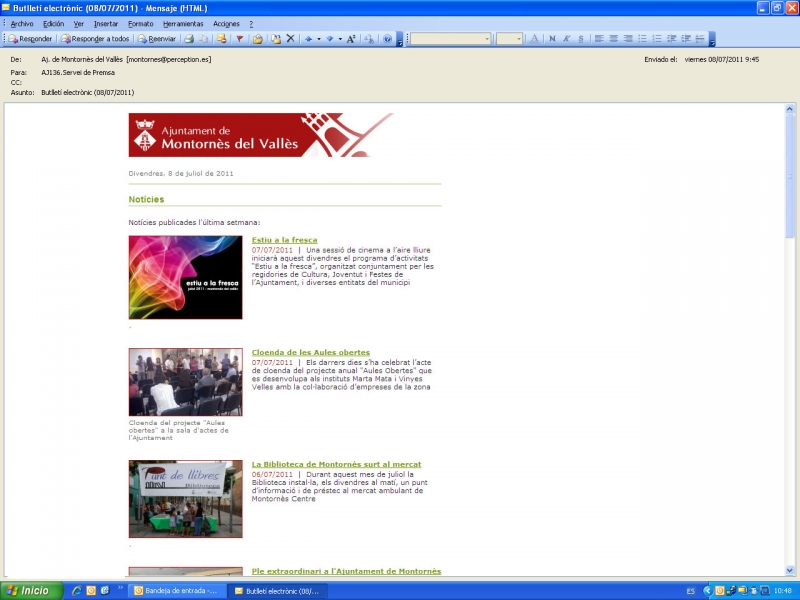
Task: Click the junk sender envelope icon
Action: [221, 39]
